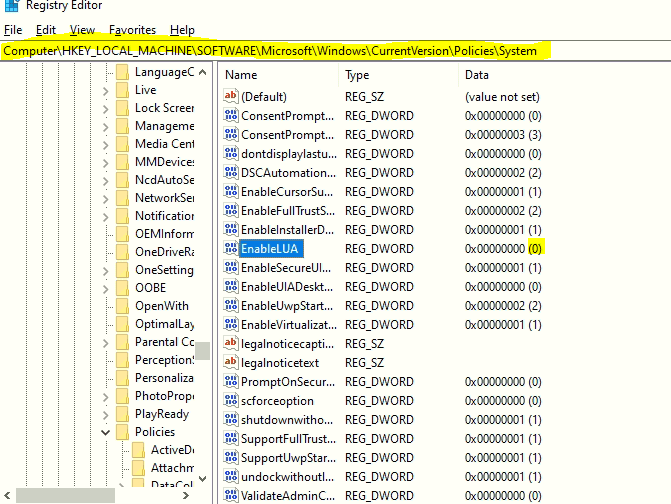The height and width of the screenshot is (504, 671).
Task: Click the DWORD icon beside SupportUwpStar...
Action: click(x=231, y=457)
